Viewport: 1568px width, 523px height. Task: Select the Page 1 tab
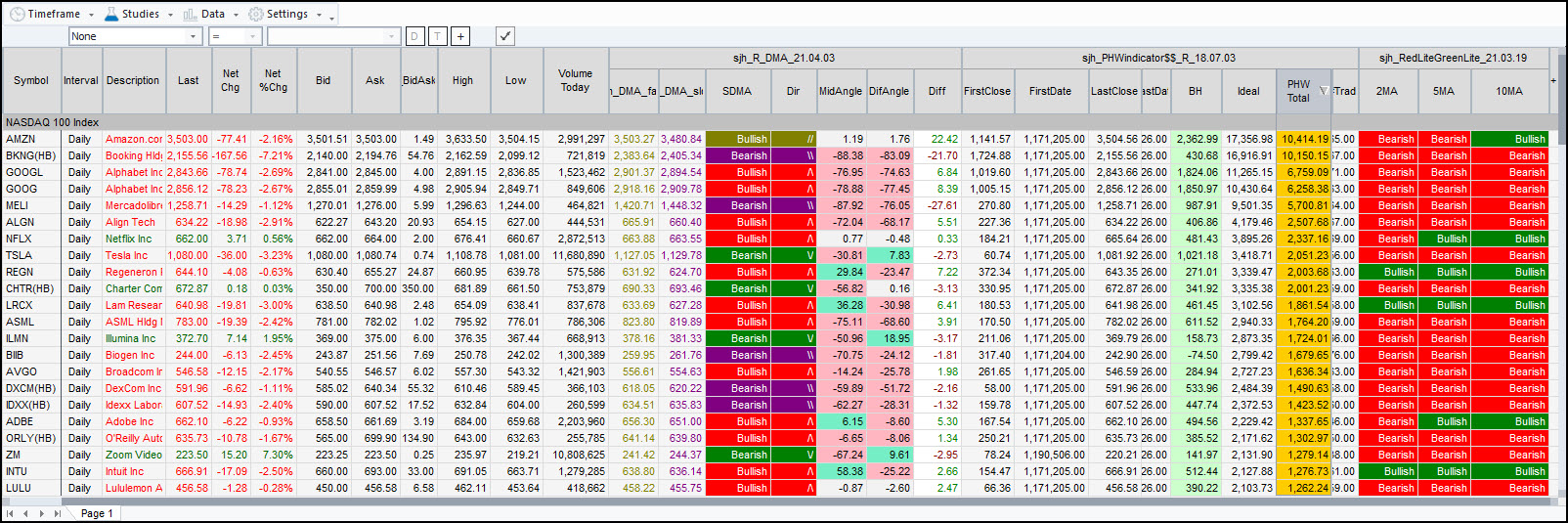click(x=97, y=513)
